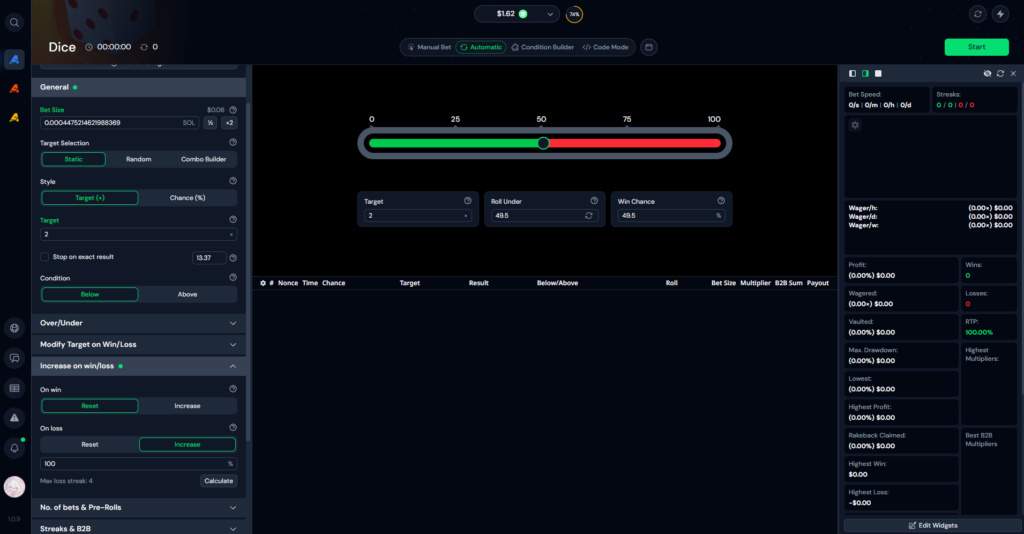Screen dimensions: 1024x534
Task: Switch to Manual Bet mode
Action: click(429, 47)
